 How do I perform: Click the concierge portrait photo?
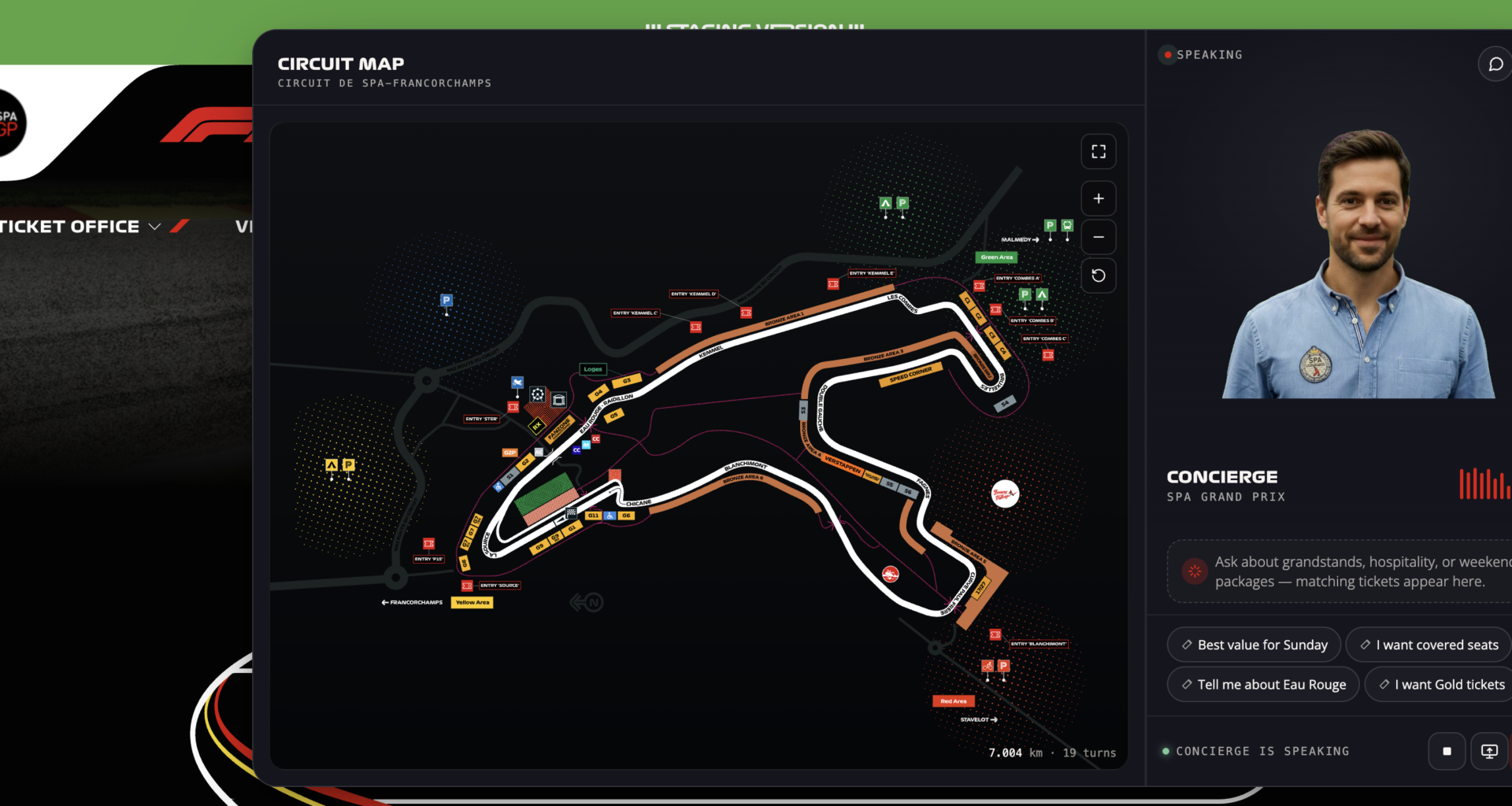1360,264
